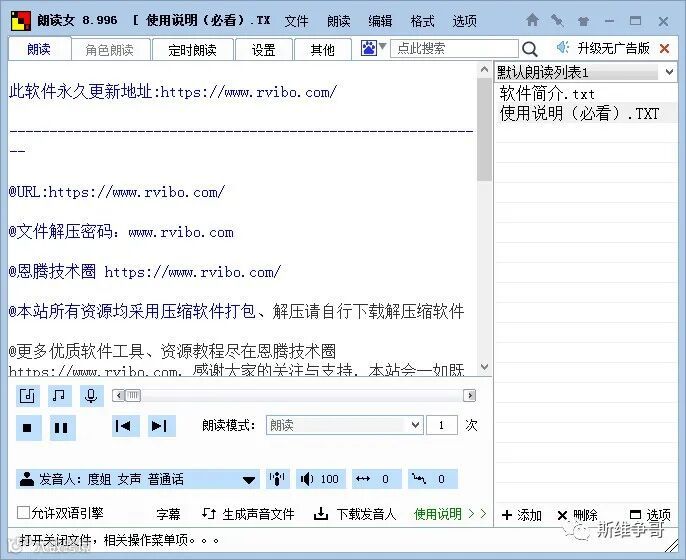
Task: Click the progress slider left arrow
Action: 119,396
